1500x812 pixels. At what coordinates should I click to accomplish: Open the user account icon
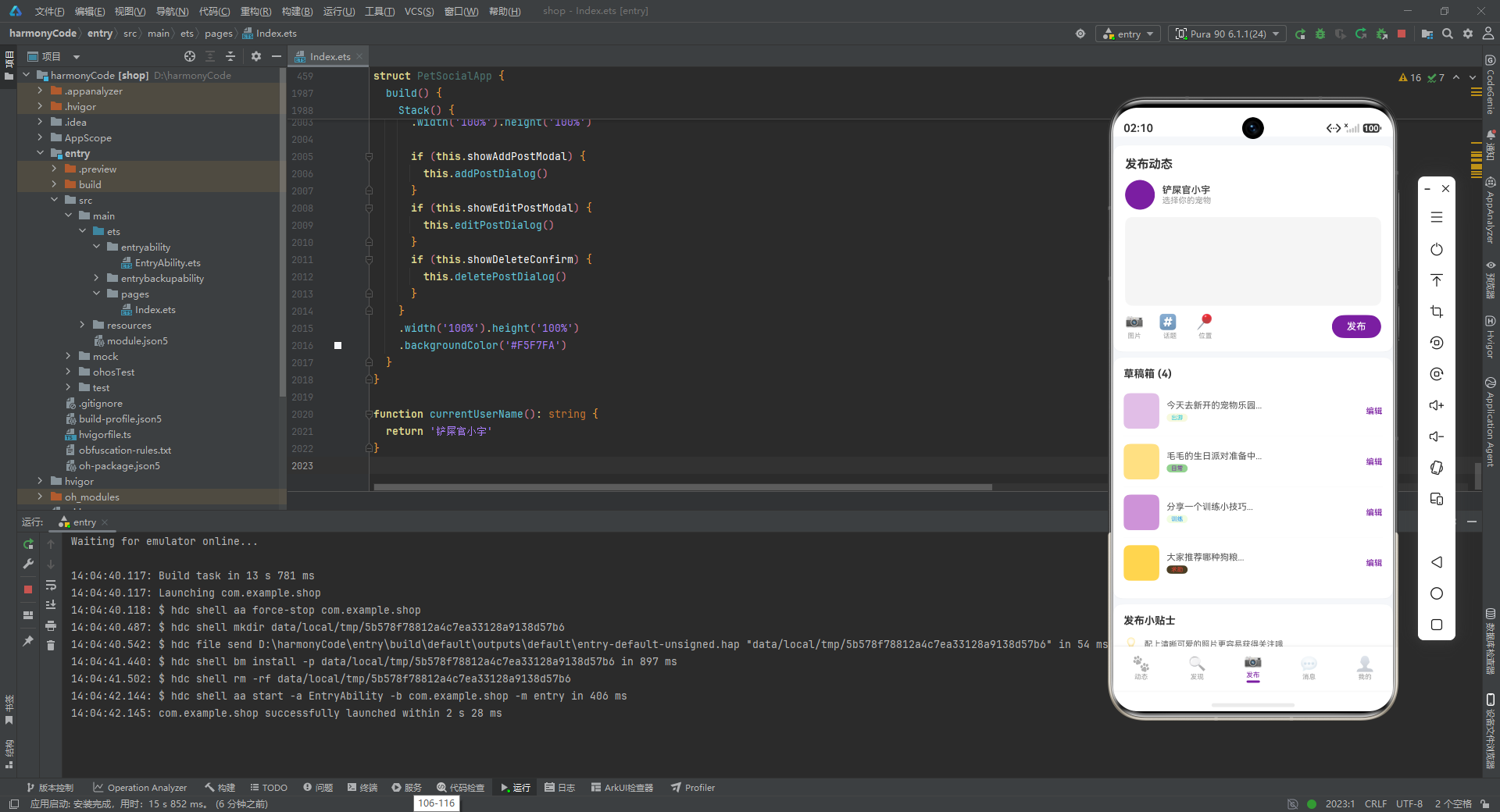[x=1488, y=34]
